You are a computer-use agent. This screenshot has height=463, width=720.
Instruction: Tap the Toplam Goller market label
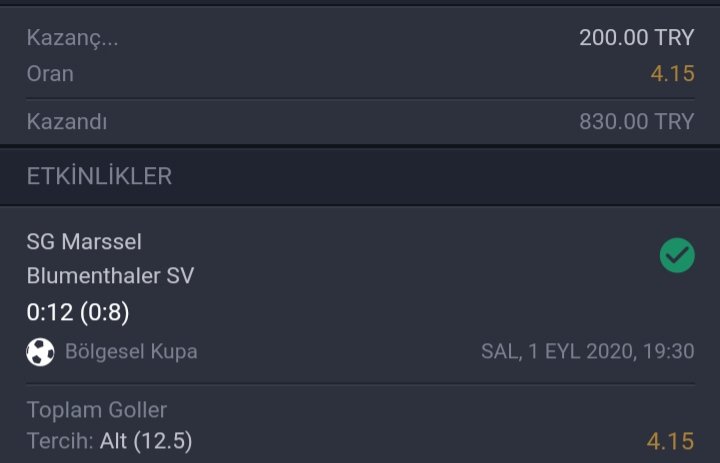click(x=97, y=410)
